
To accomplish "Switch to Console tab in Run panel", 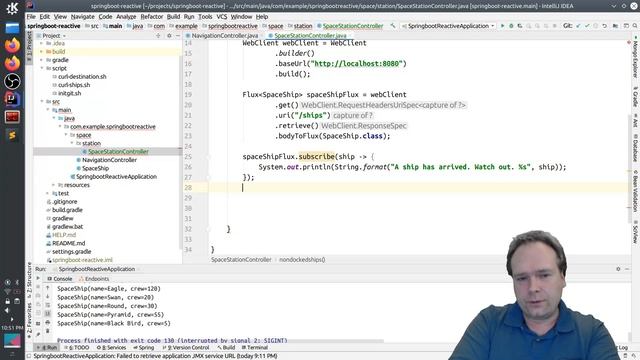I will (x=60, y=279).
